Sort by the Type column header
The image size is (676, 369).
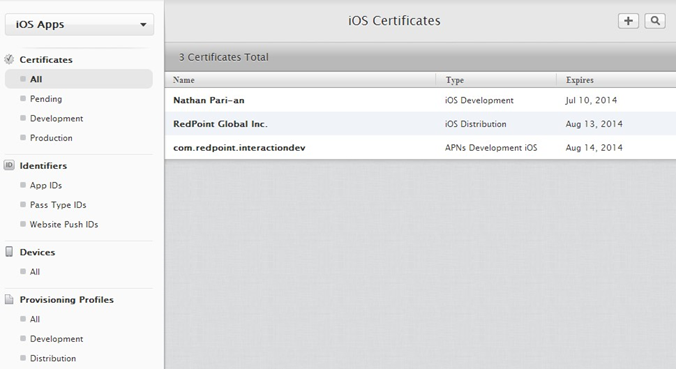[454, 80]
